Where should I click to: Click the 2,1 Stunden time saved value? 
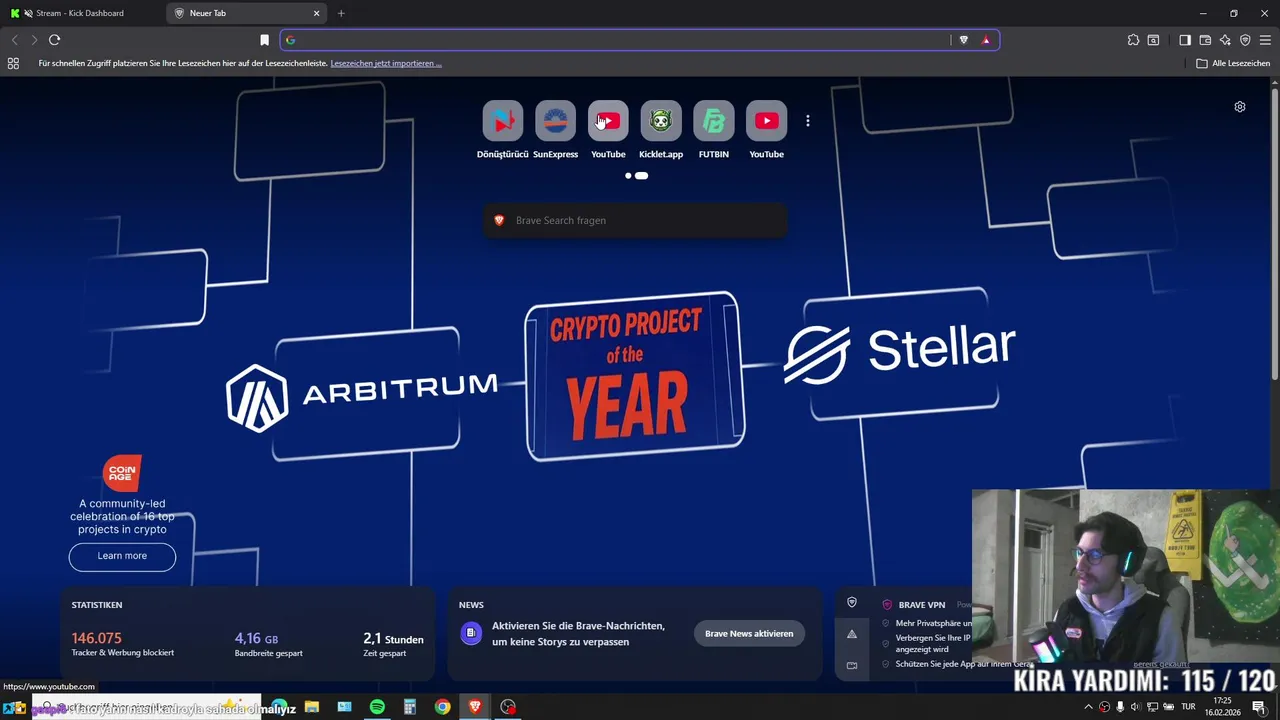tap(393, 638)
